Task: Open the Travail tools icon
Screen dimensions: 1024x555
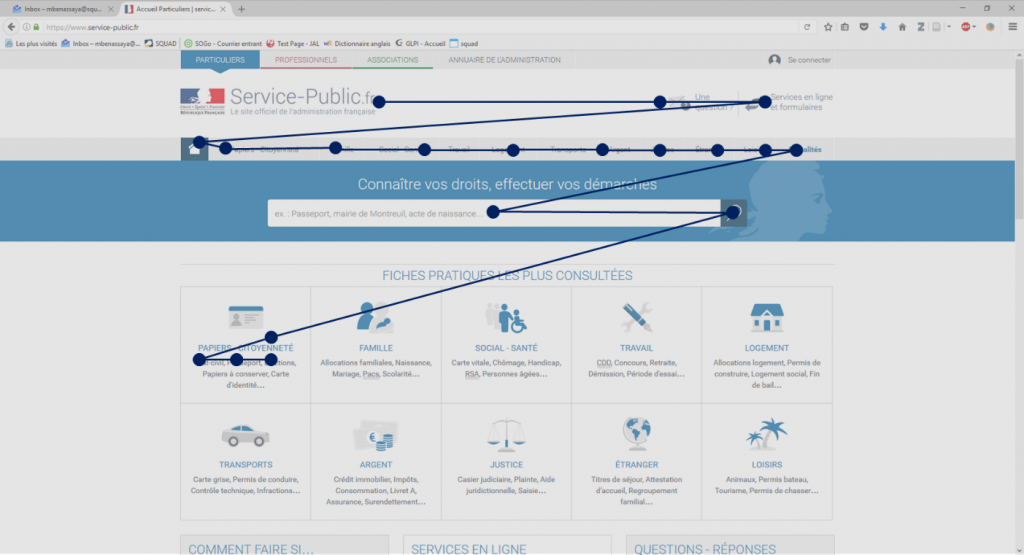Action: point(636,317)
